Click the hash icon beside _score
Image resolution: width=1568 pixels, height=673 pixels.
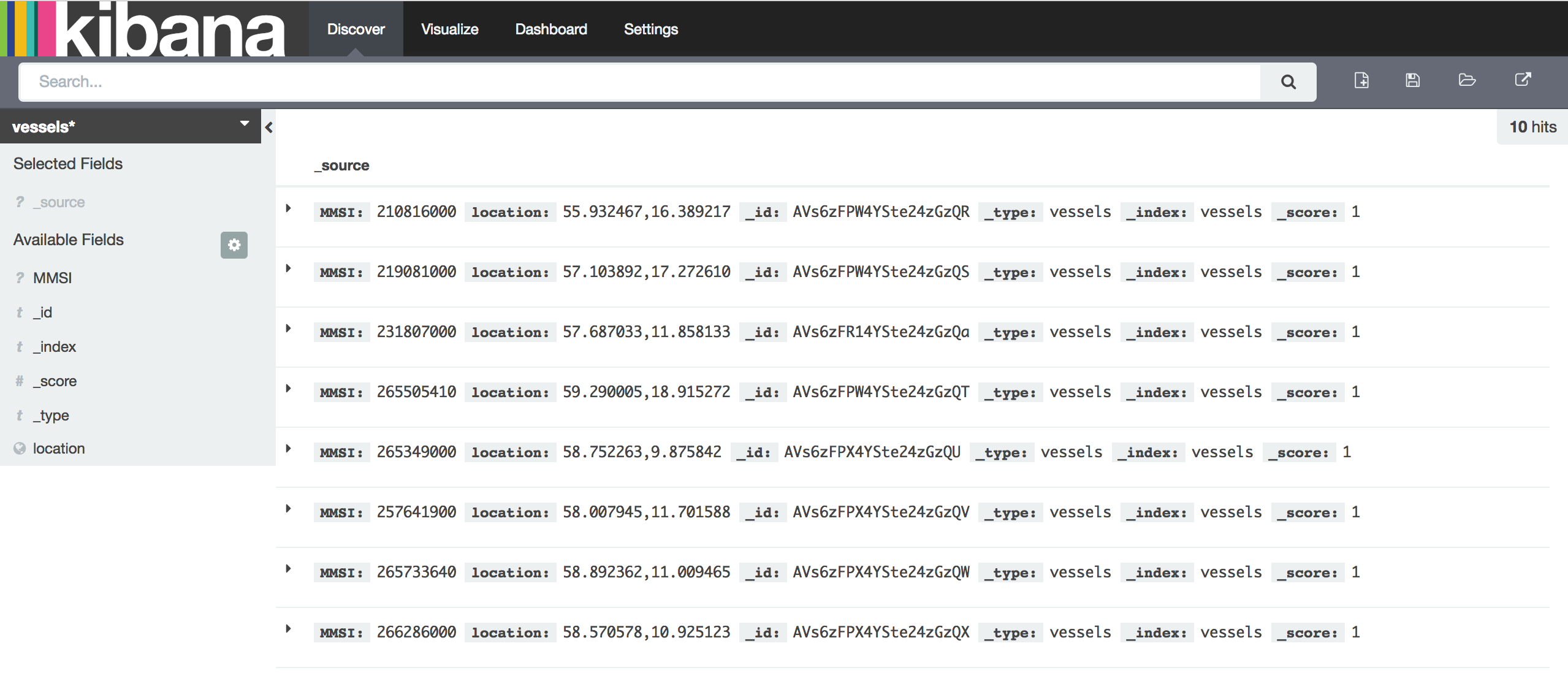20,381
